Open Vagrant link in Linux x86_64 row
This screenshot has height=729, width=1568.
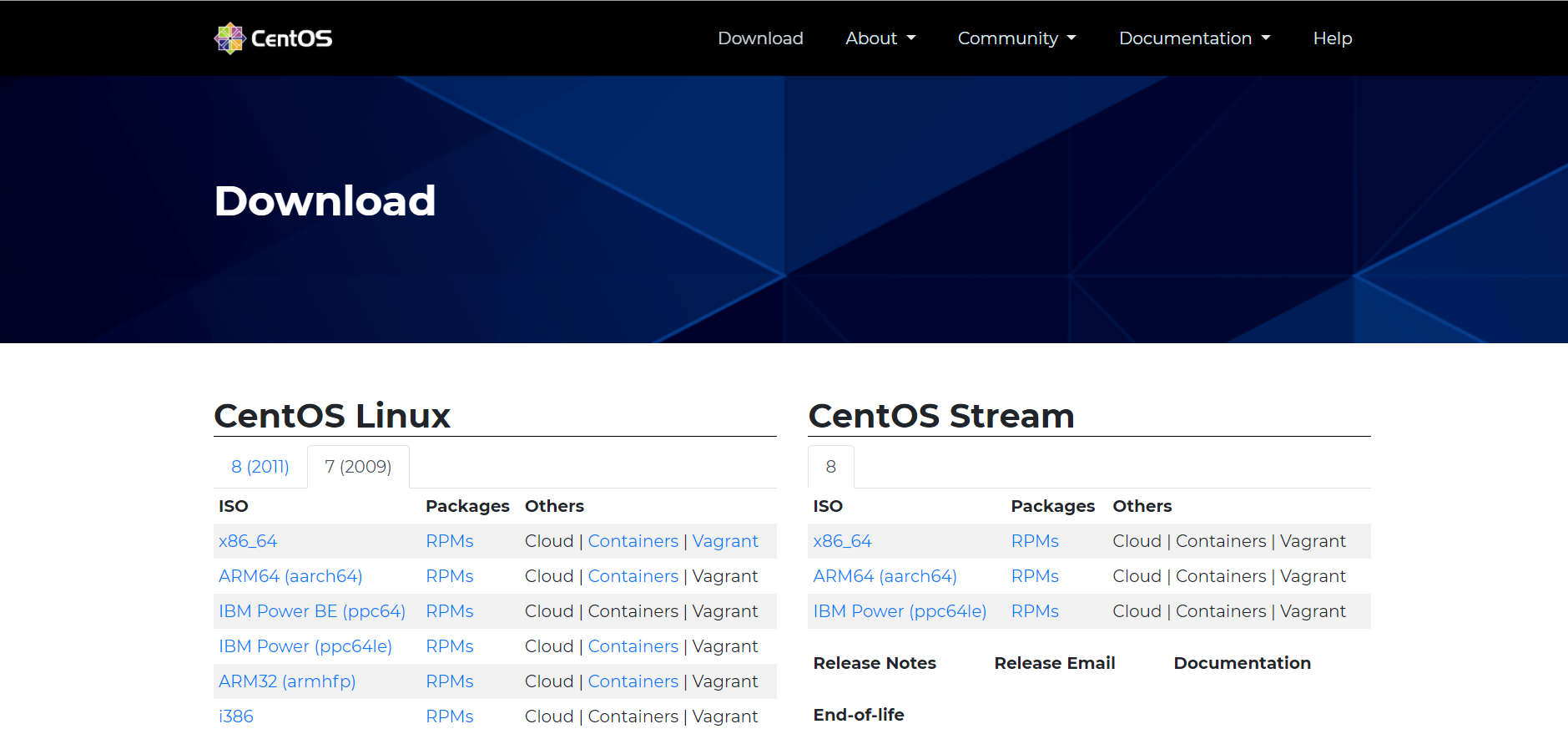point(725,541)
